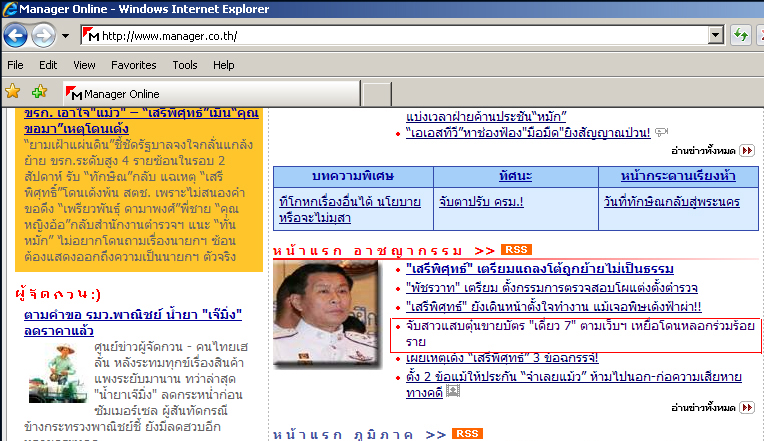Open the File menu
The height and width of the screenshot is (441, 764).
pyautogui.click(x=15, y=65)
